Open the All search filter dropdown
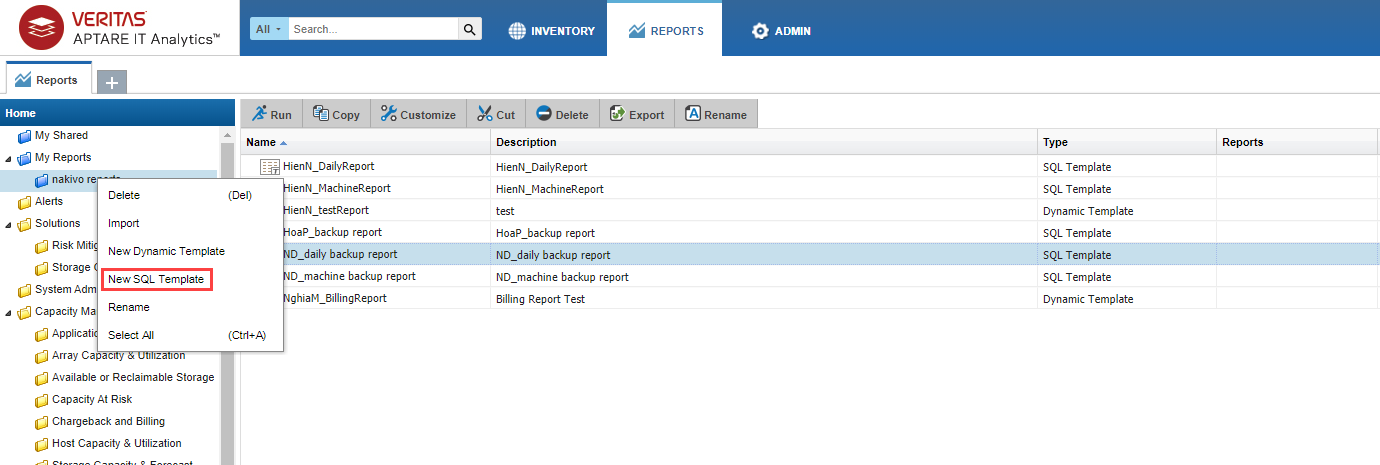The image size is (1380, 465). (269, 30)
